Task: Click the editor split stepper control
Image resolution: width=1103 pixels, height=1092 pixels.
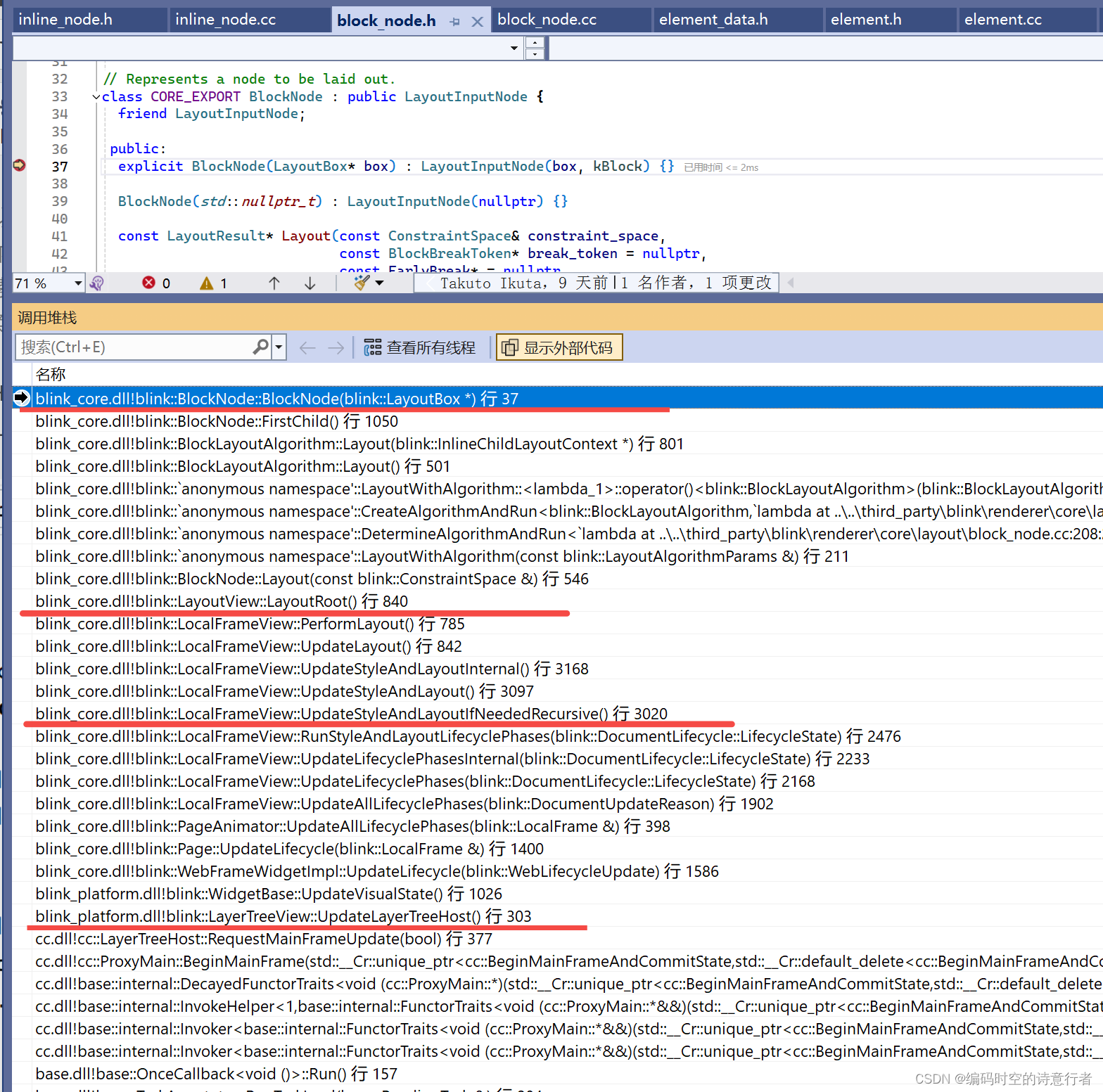Action: (535, 48)
